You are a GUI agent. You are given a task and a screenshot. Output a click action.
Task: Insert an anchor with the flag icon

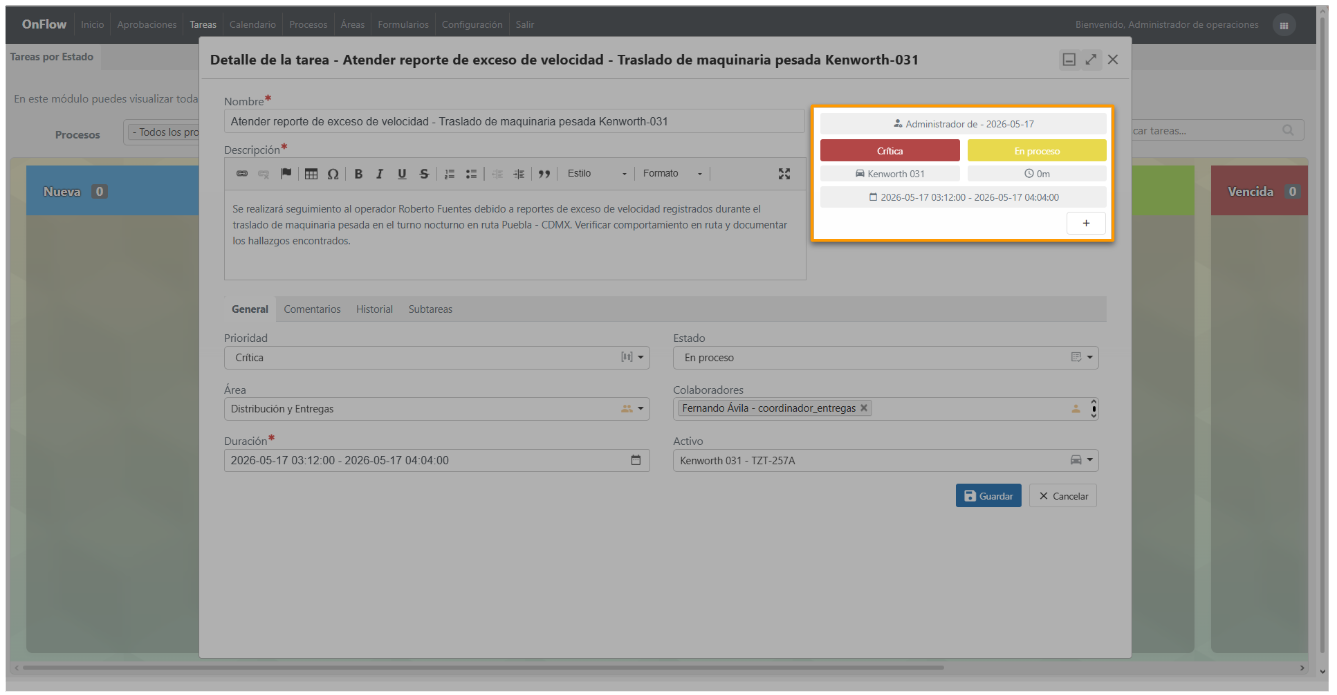point(286,174)
